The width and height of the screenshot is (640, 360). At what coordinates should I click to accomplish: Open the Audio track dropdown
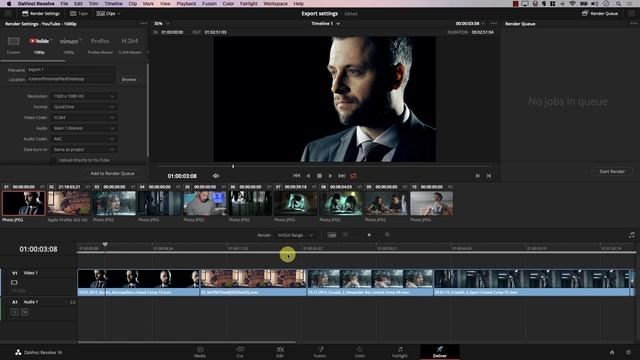pyautogui.click(x=84, y=128)
